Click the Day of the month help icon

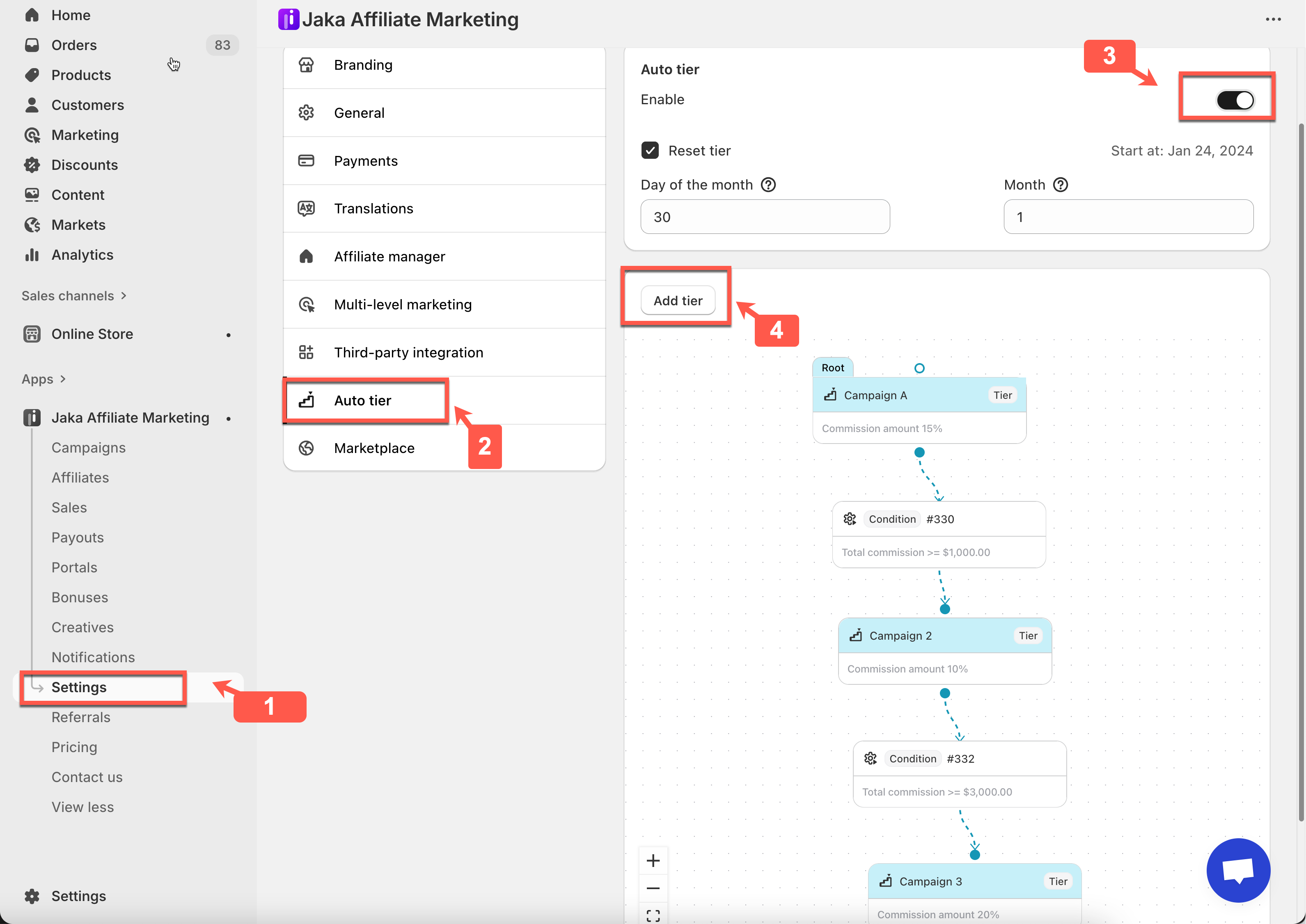pos(768,185)
